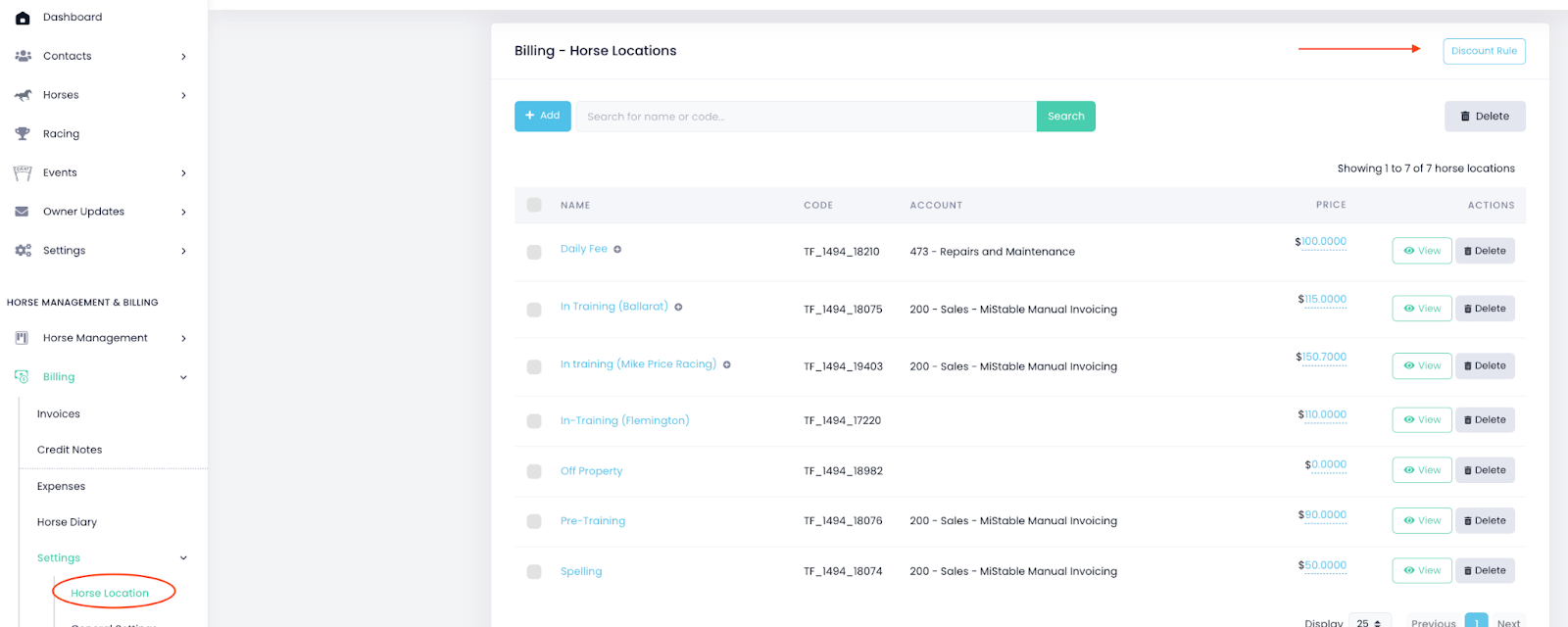This screenshot has width=1568, height=627.
Task: Click the Owner Updates envelope icon
Action: [23, 212]
